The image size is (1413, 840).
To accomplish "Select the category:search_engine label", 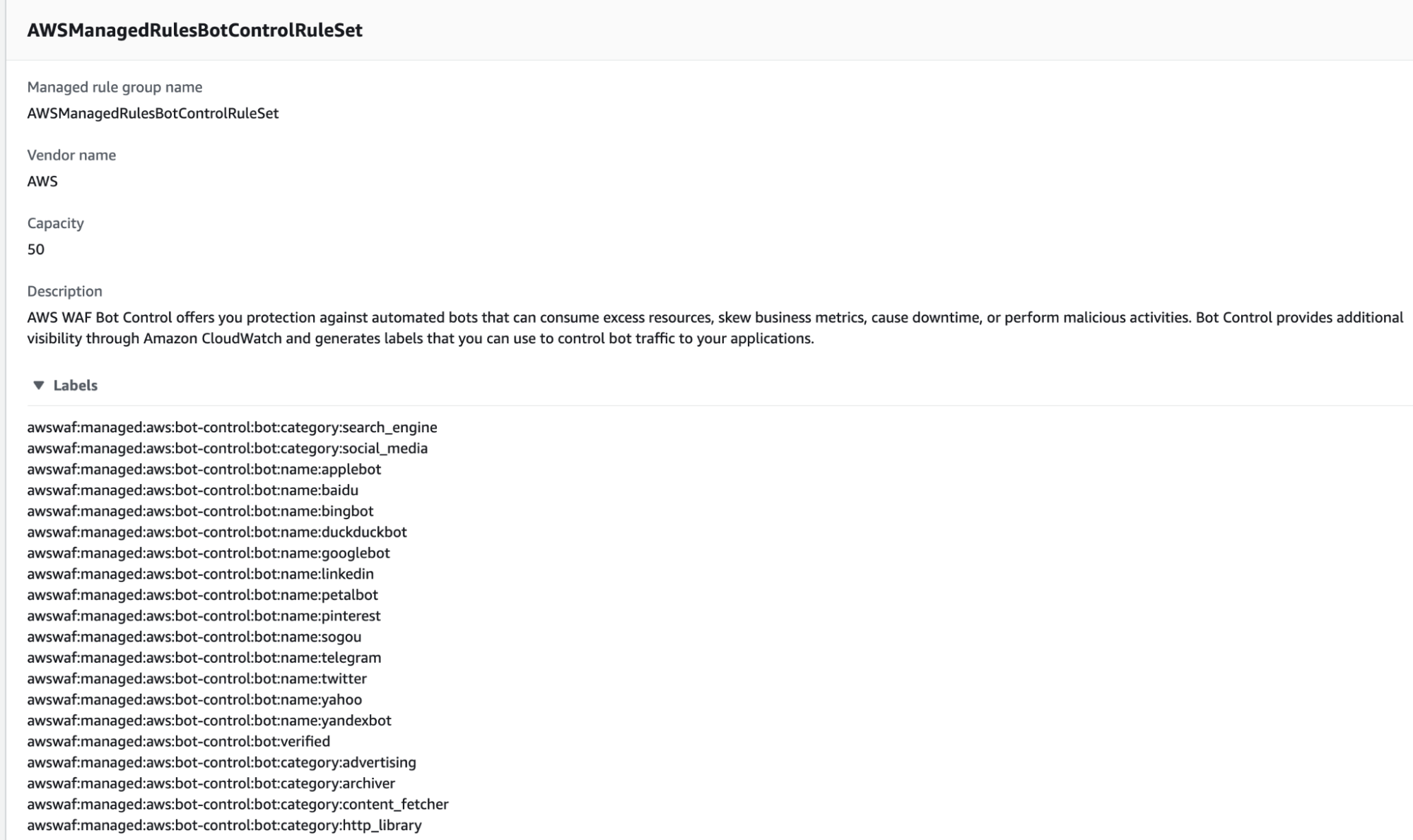I will (232, 427).
